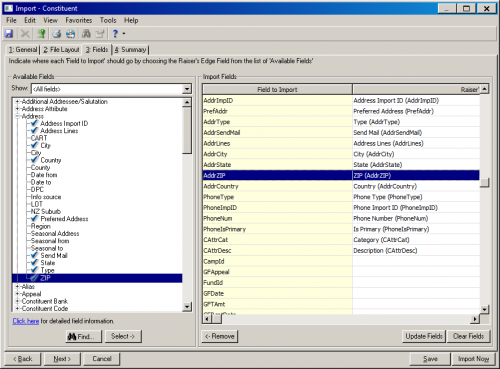500x369 pixels.
Task: Expand the Alias tree node
Action: click(x=17, y=286)
